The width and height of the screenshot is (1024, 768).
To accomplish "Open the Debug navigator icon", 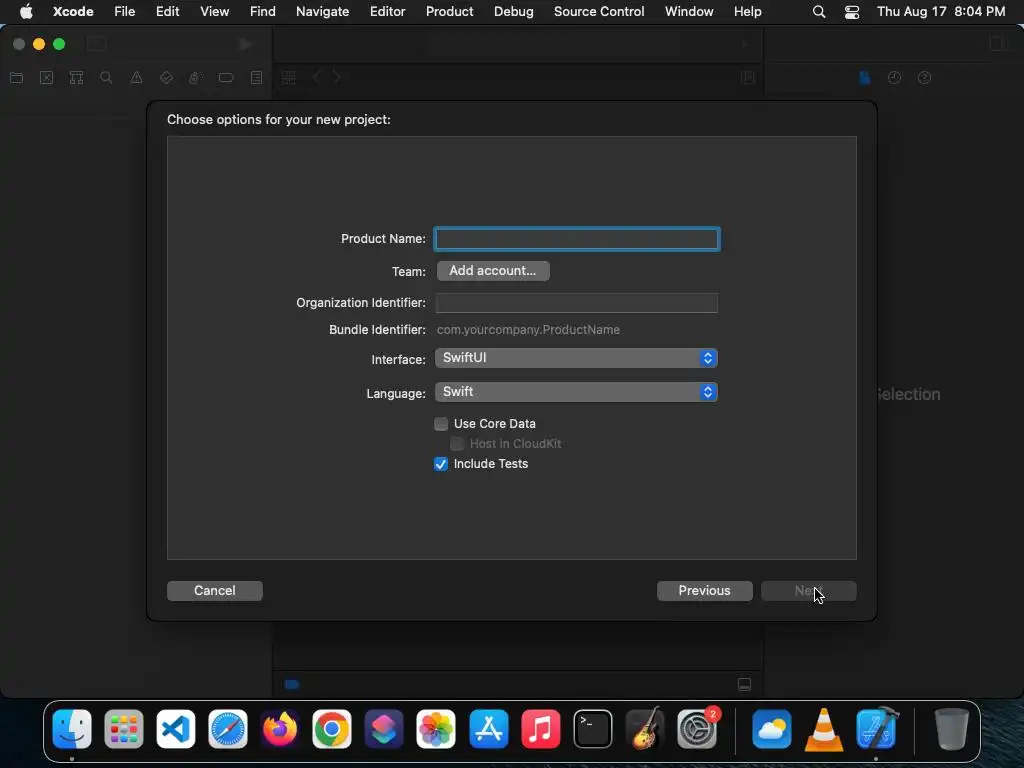I will click(195, 78).
